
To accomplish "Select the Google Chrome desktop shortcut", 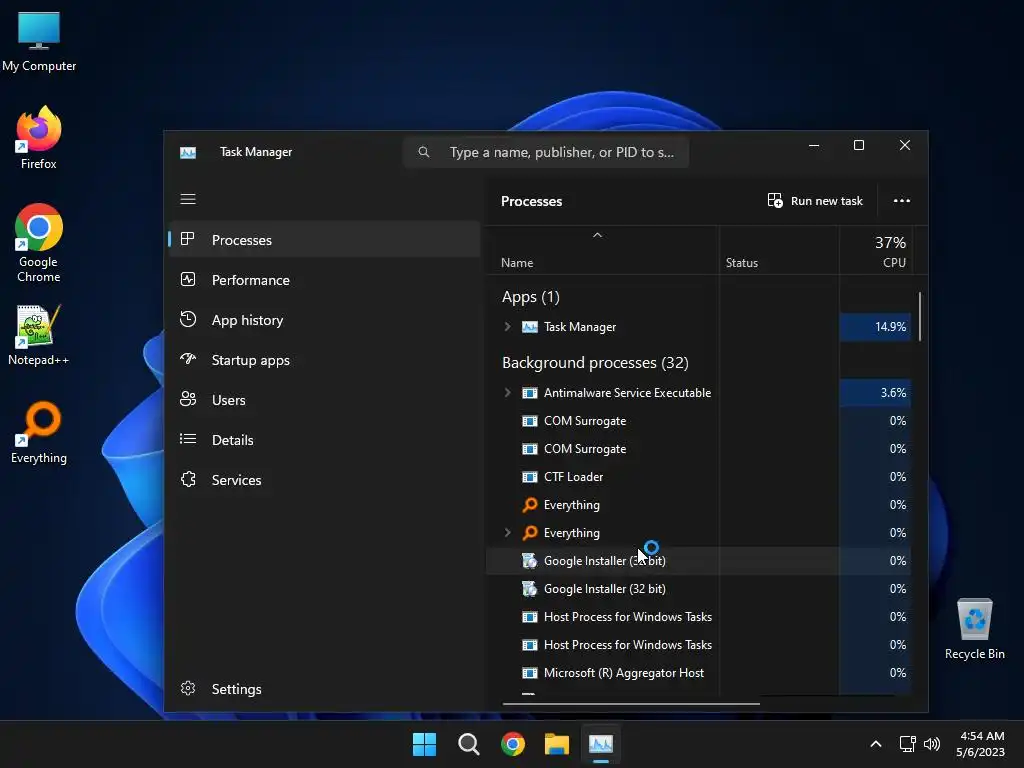I will click(x=39, y=243).
